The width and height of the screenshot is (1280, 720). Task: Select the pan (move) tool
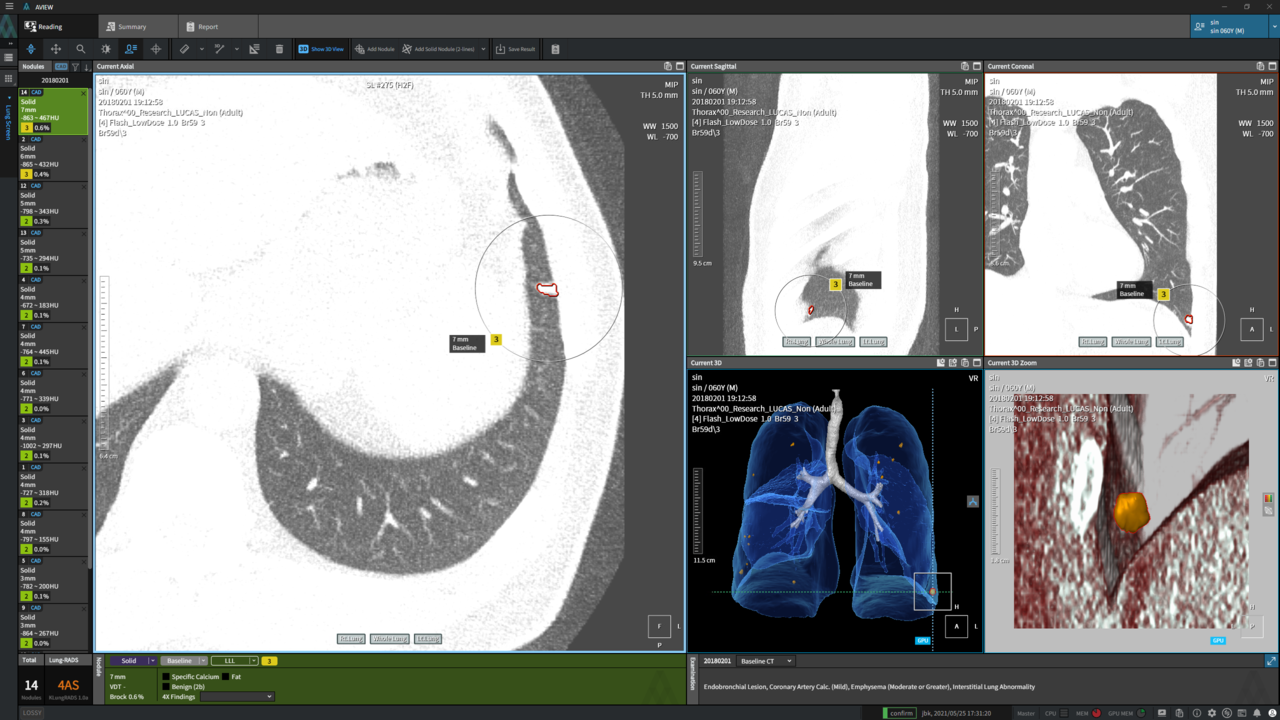tap(56, 49)
